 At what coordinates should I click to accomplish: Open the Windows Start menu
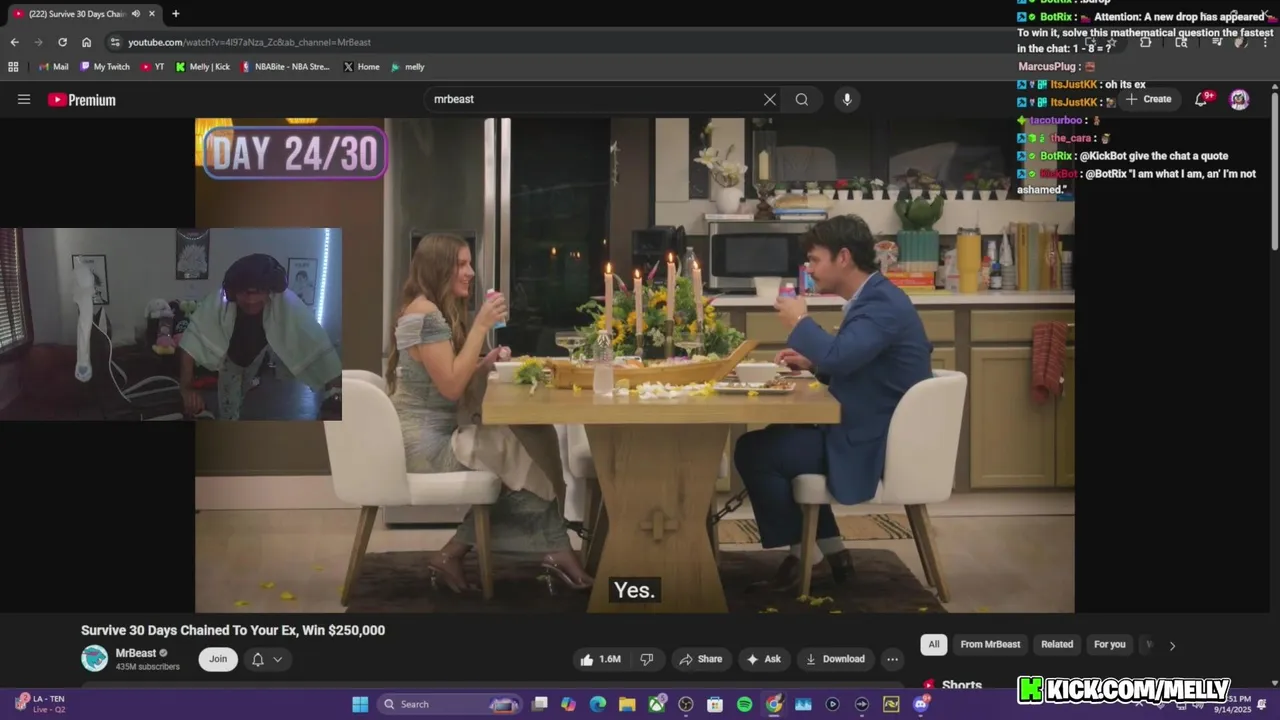pyautogui.click(x=360, y=704)
